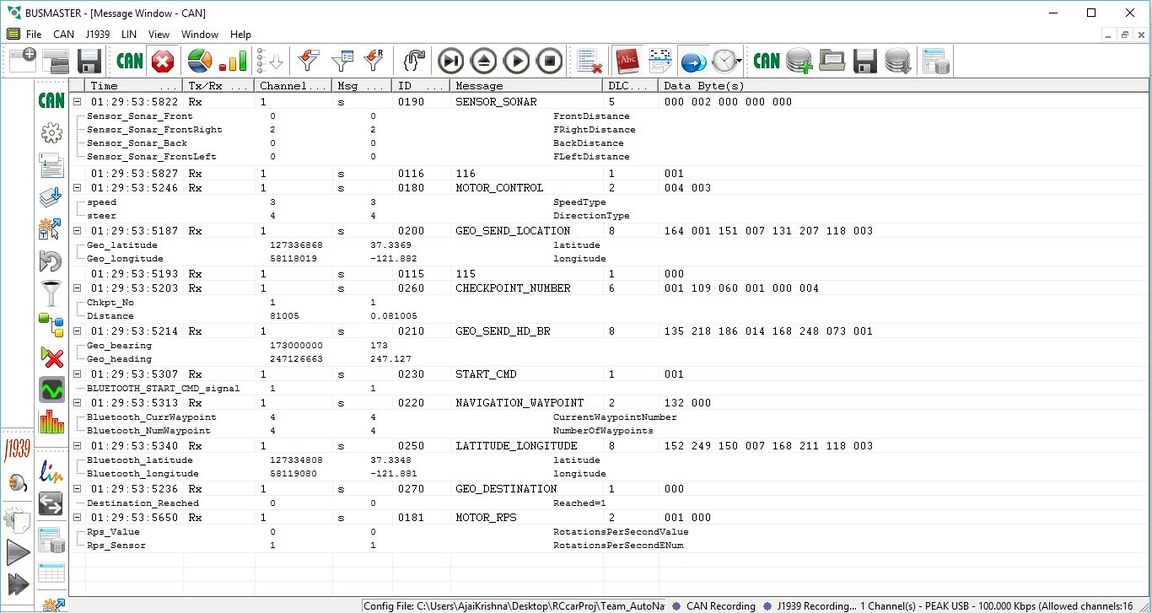Click the sidebar undo arrow icon
The width and height of the screenshot is (1152, 613).
click(x=51, y=261)
